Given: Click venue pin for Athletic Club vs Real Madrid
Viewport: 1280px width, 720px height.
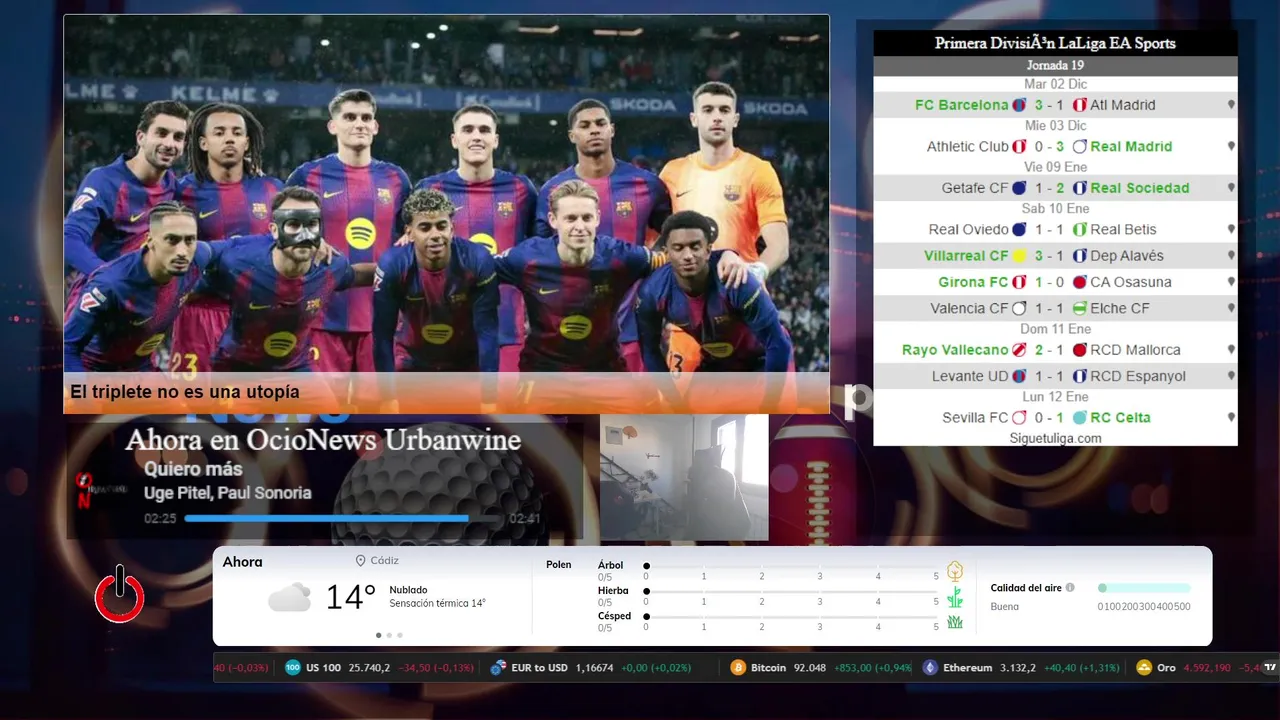Looking at the screenshot, I should (1231, 146).
